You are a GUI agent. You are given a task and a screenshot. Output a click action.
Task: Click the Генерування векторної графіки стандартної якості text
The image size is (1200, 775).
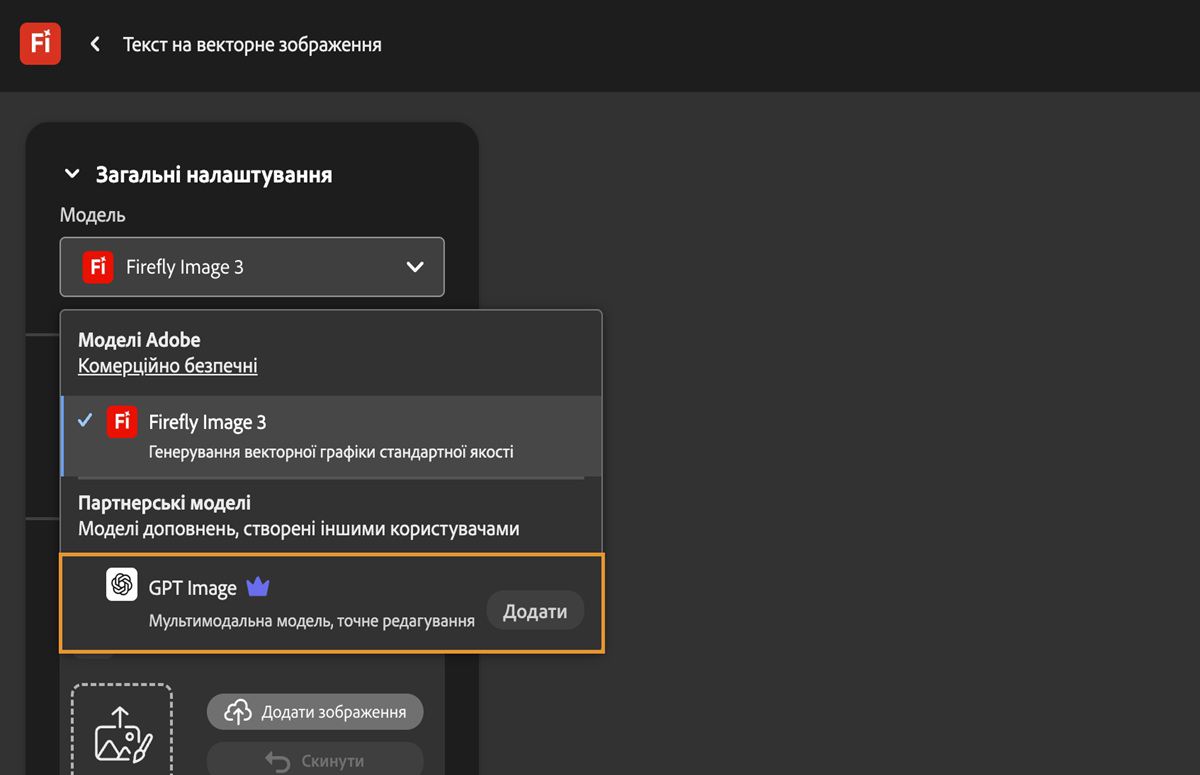[331, 452]
